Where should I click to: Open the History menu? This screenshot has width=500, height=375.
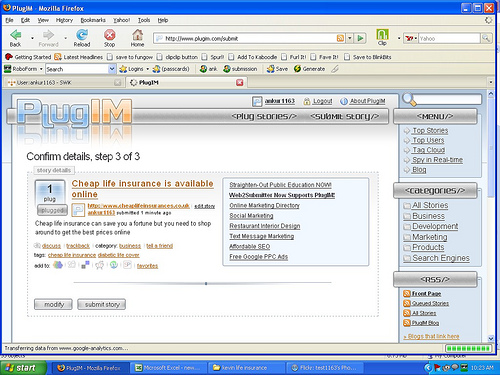click(64, 20)
